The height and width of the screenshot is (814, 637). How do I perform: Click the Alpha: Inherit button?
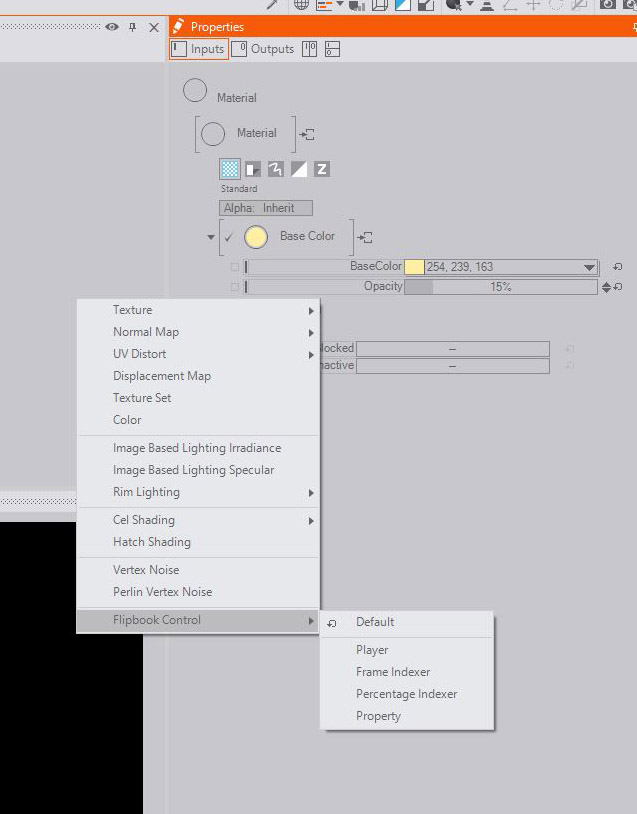[265, 208]
